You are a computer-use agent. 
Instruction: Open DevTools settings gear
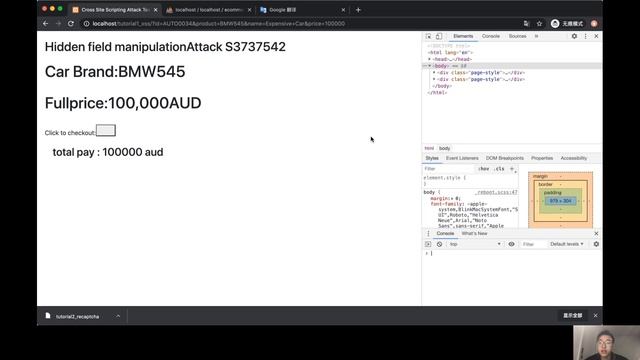[x=574, y=36]
